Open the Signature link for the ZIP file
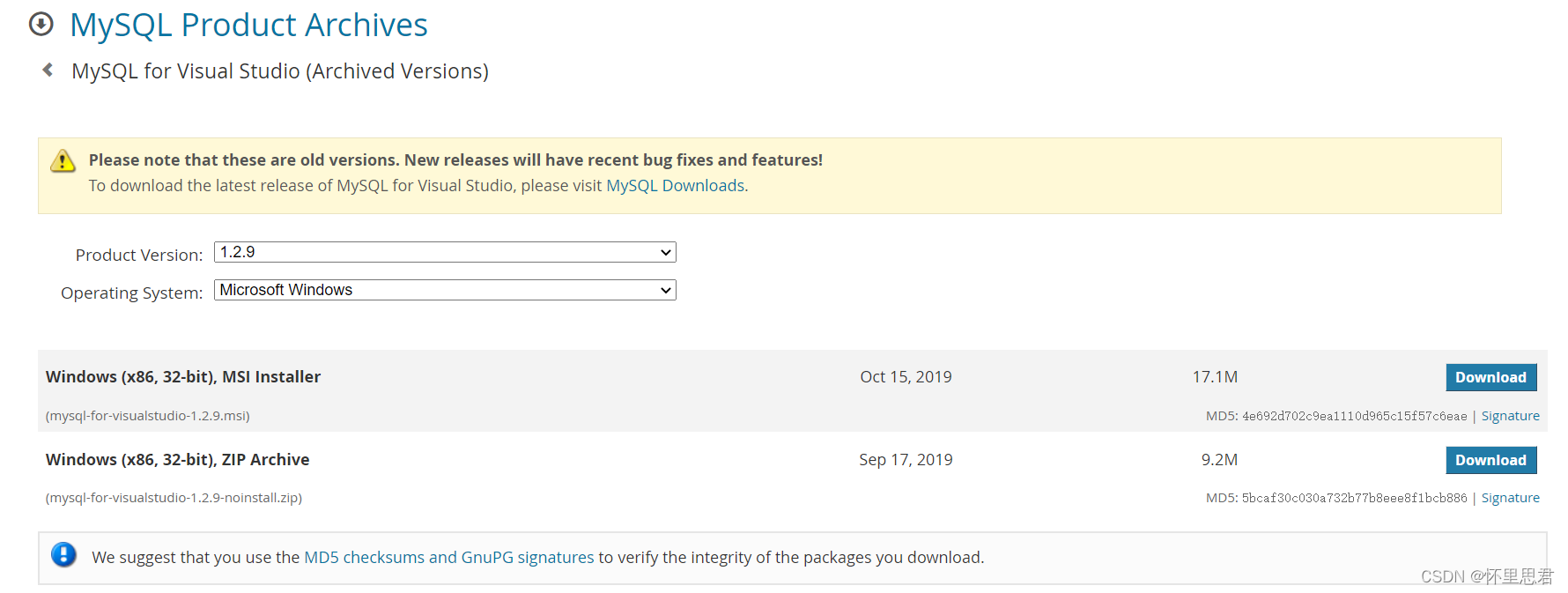 pos(1510,498)
